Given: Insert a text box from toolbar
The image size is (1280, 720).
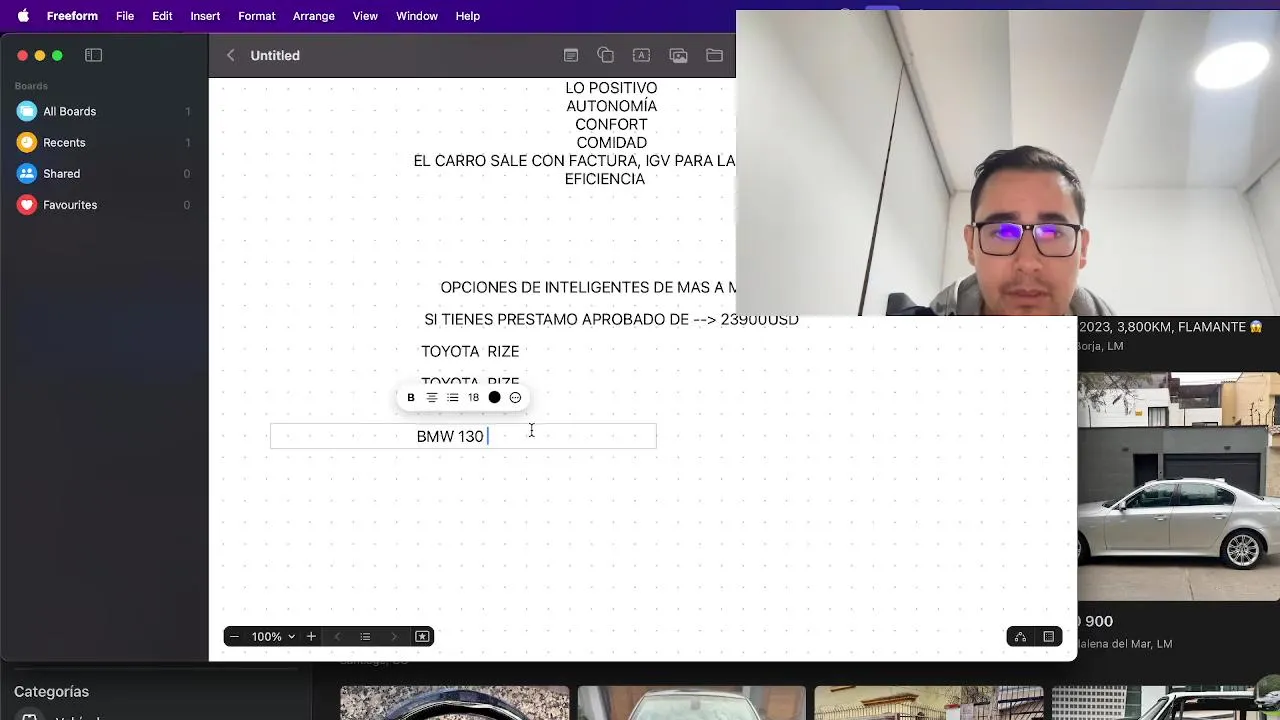Looking at the screenshot, I should tap(642, 56).
